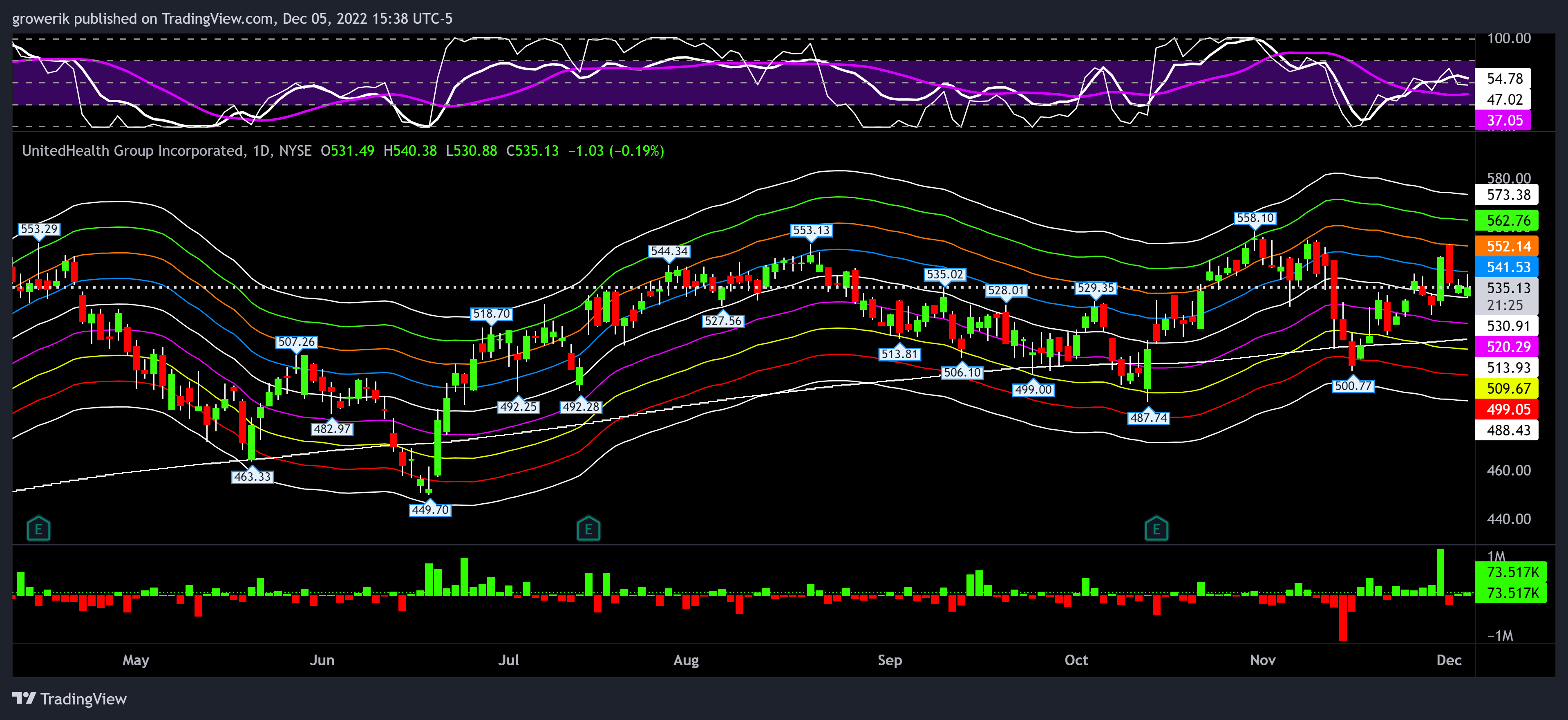Click the earnings marker near mid-July
The image size is (1568, 720).
pos(588,529)
